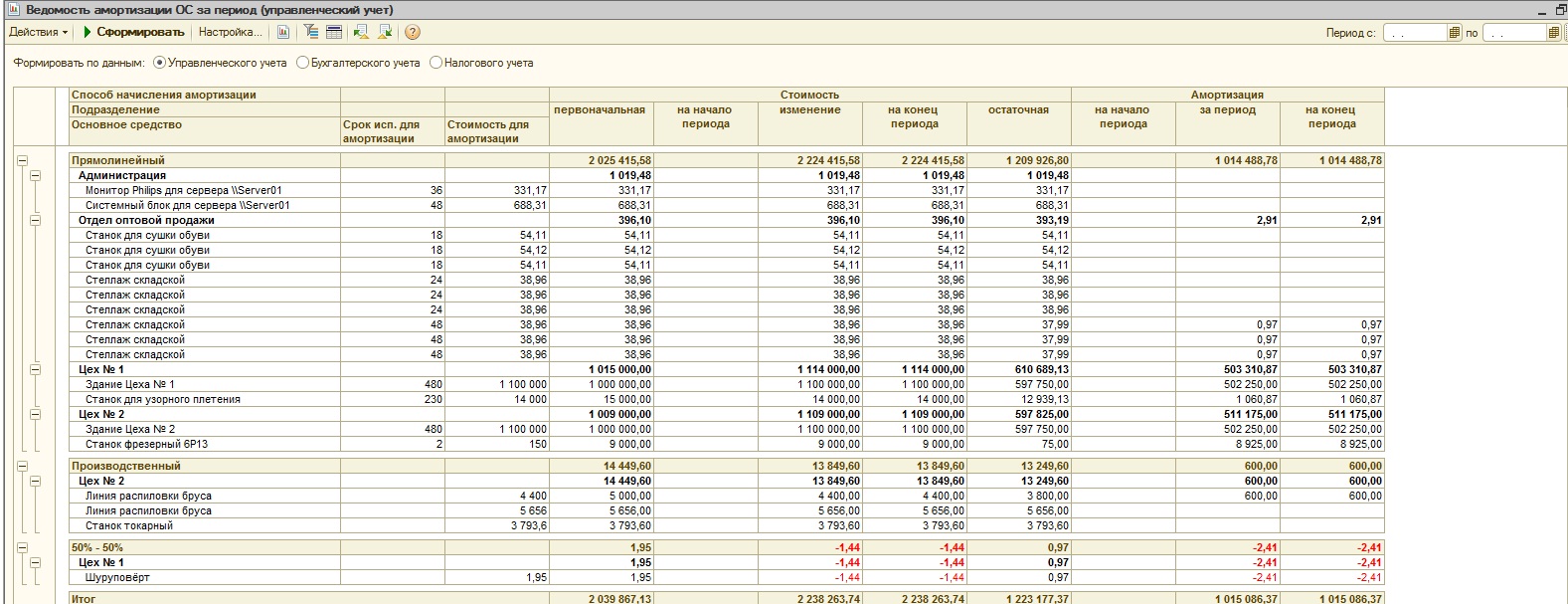
Task: Click the 'Период с' start date field
Action: click(1413, 33)
